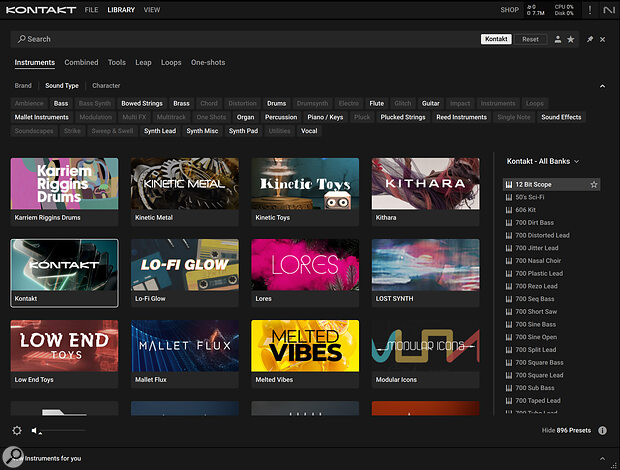Open settings with the gear icon
The height and width of the screenshot is (470, 620).
[x=17, y=430]
